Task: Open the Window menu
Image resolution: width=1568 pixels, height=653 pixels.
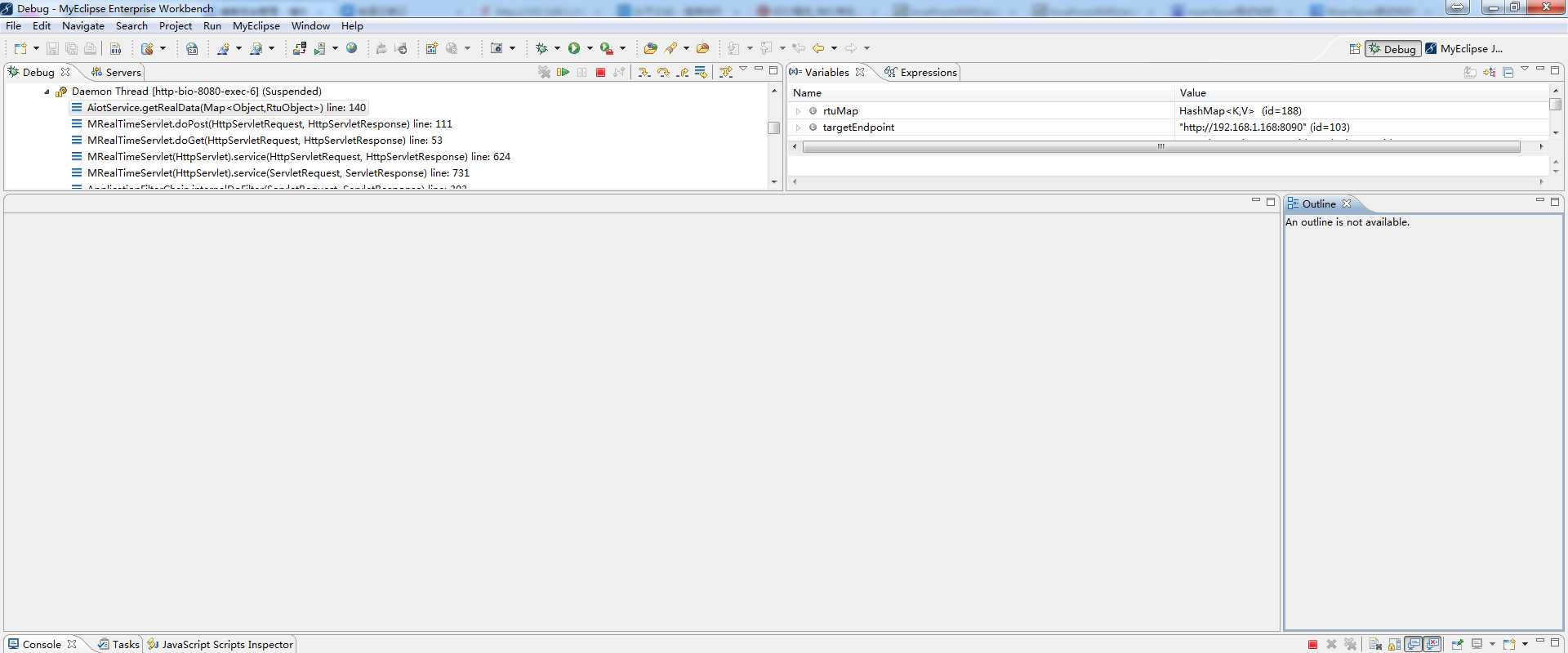Action: click(310, 26)
